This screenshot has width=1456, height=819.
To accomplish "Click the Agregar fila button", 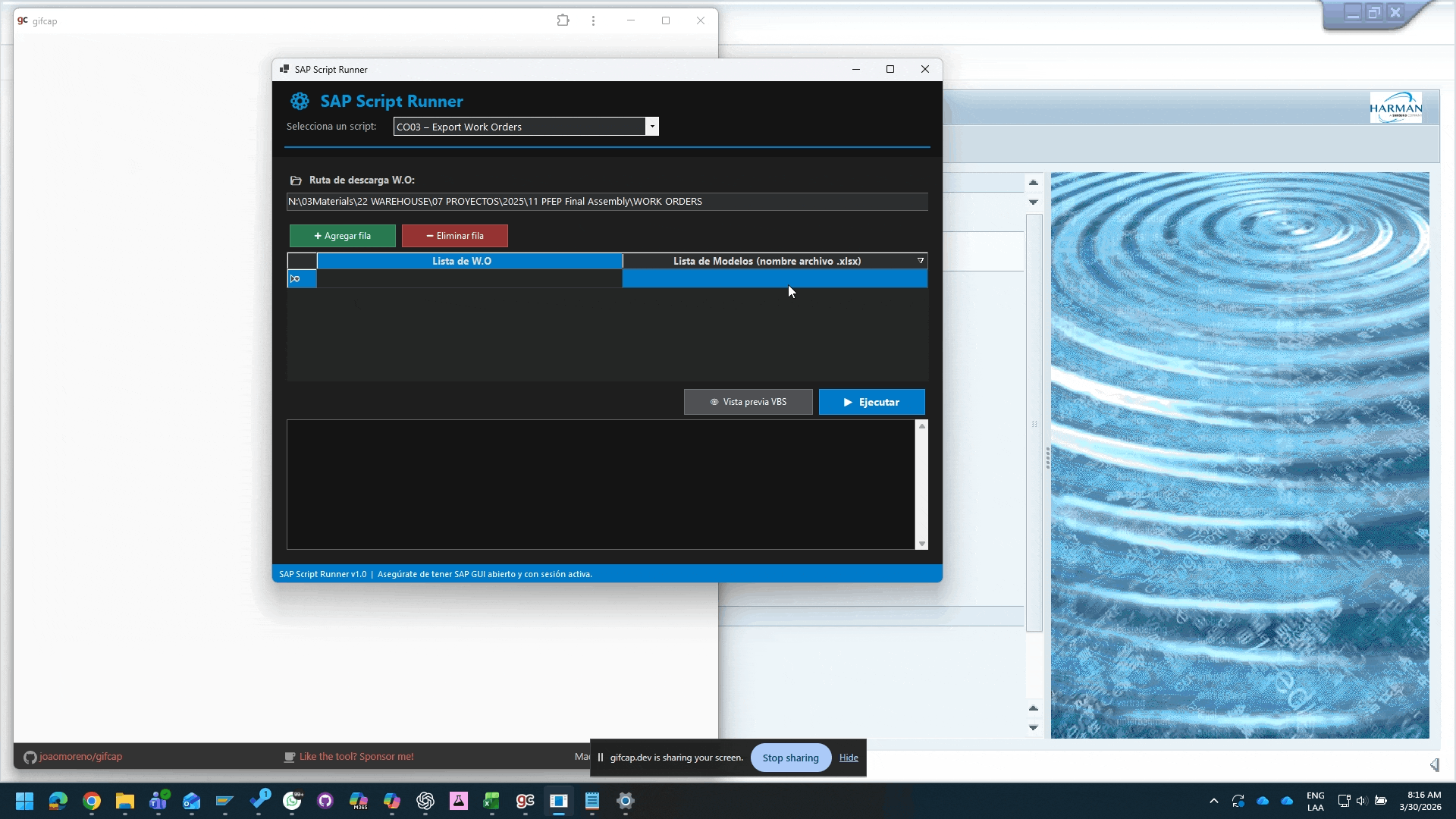I will [x=342, y=236].
